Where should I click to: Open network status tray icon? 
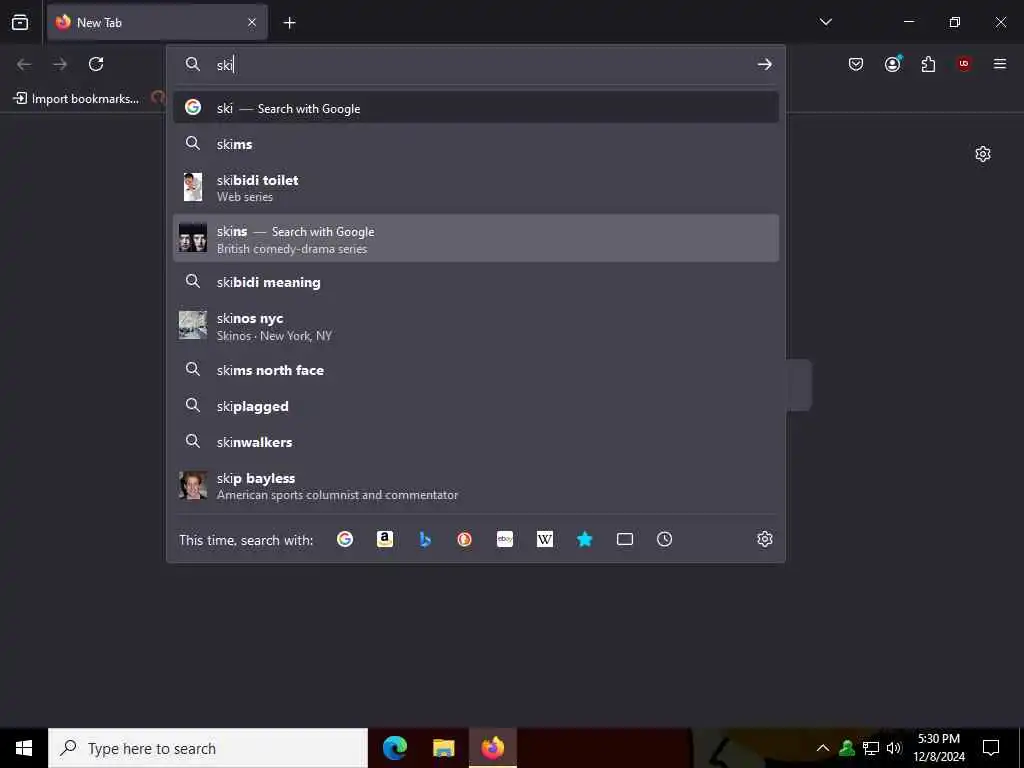click(x=871, y=748)
